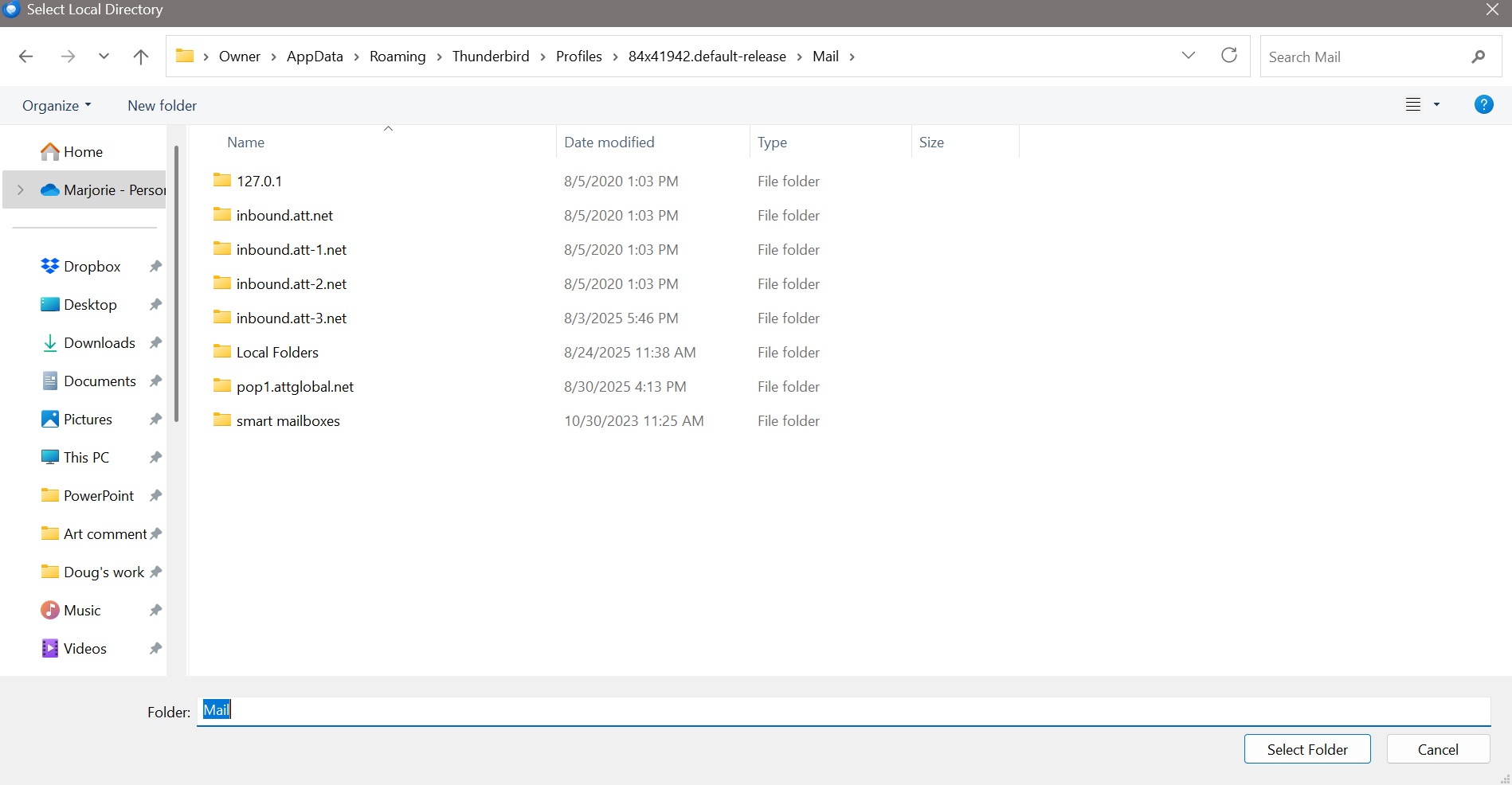This screenshot has width=1512, height=785.
Task: Click 8/3/2025 5:46 PM date cell
Action: tap(621, 318)
